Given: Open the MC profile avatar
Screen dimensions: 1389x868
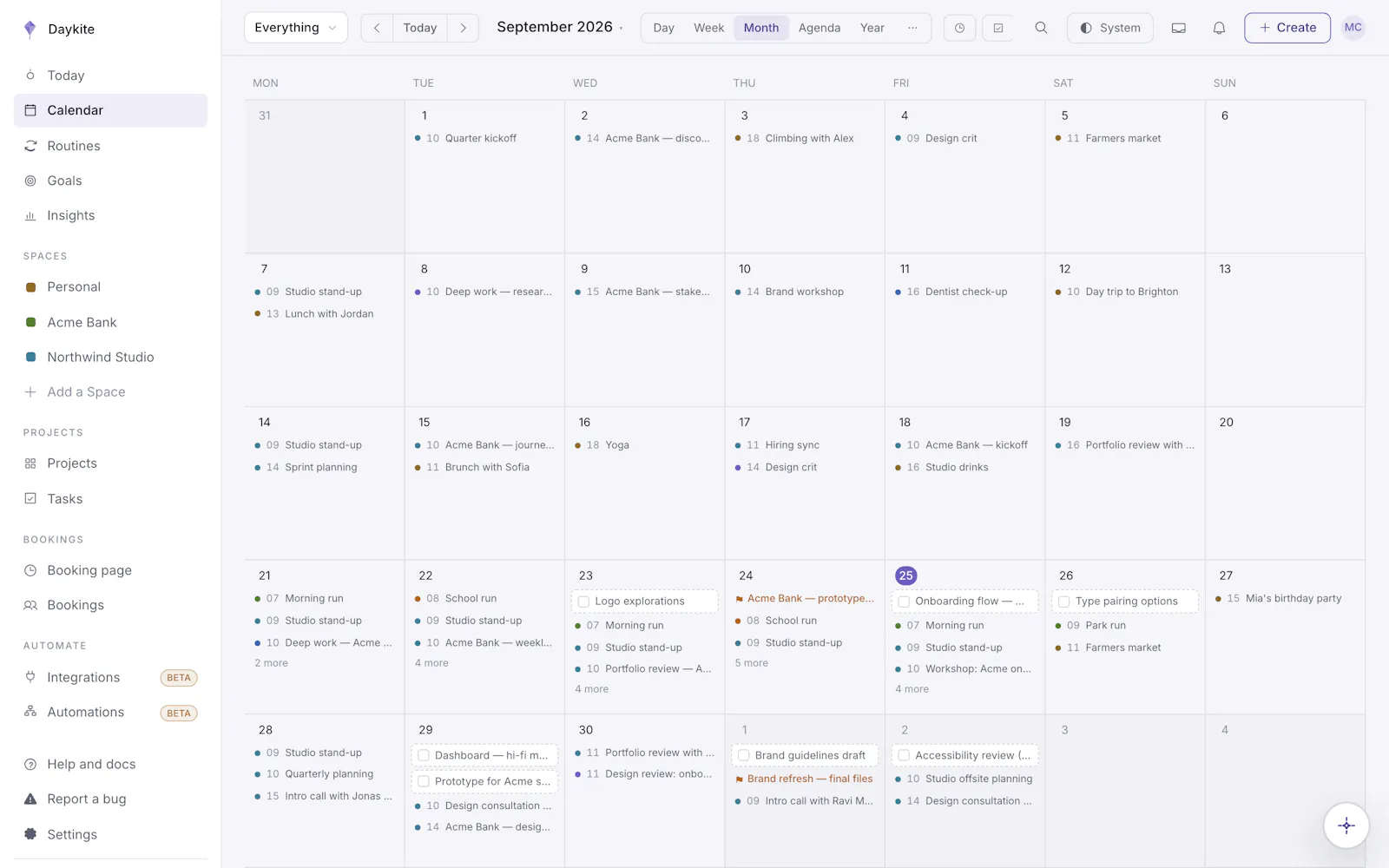Looking at the screenshot, I should 1353,28.
